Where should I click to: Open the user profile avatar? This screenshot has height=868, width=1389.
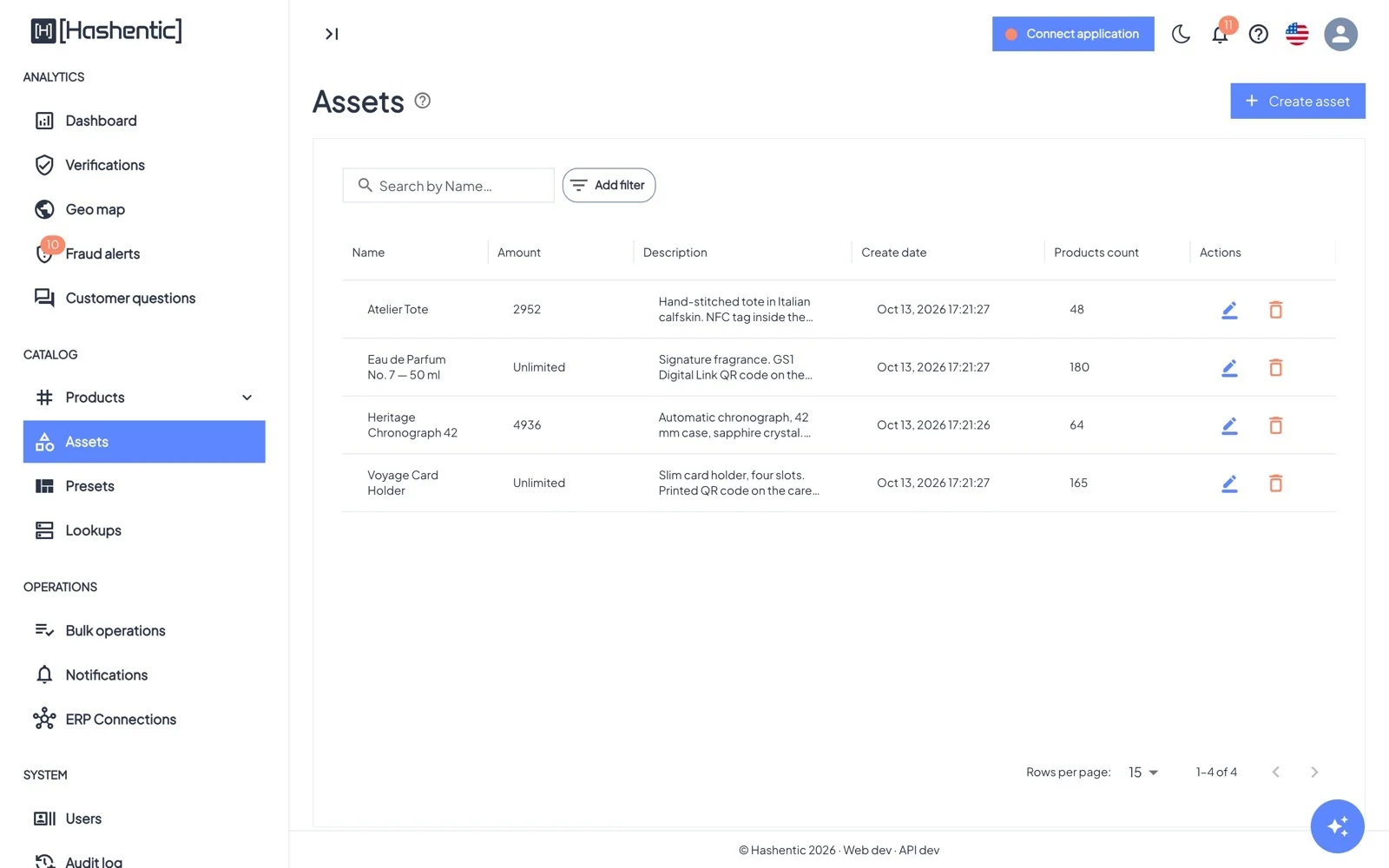click(1340, 34)
